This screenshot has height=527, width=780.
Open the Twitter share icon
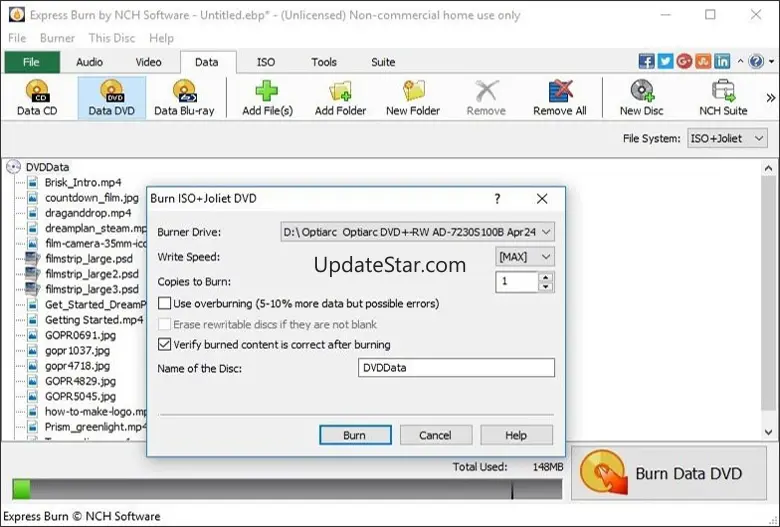(x=665, y=61)
